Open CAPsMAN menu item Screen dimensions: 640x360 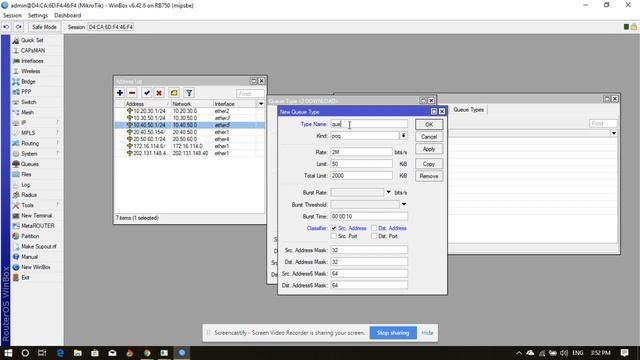click(x=33, y=51)
